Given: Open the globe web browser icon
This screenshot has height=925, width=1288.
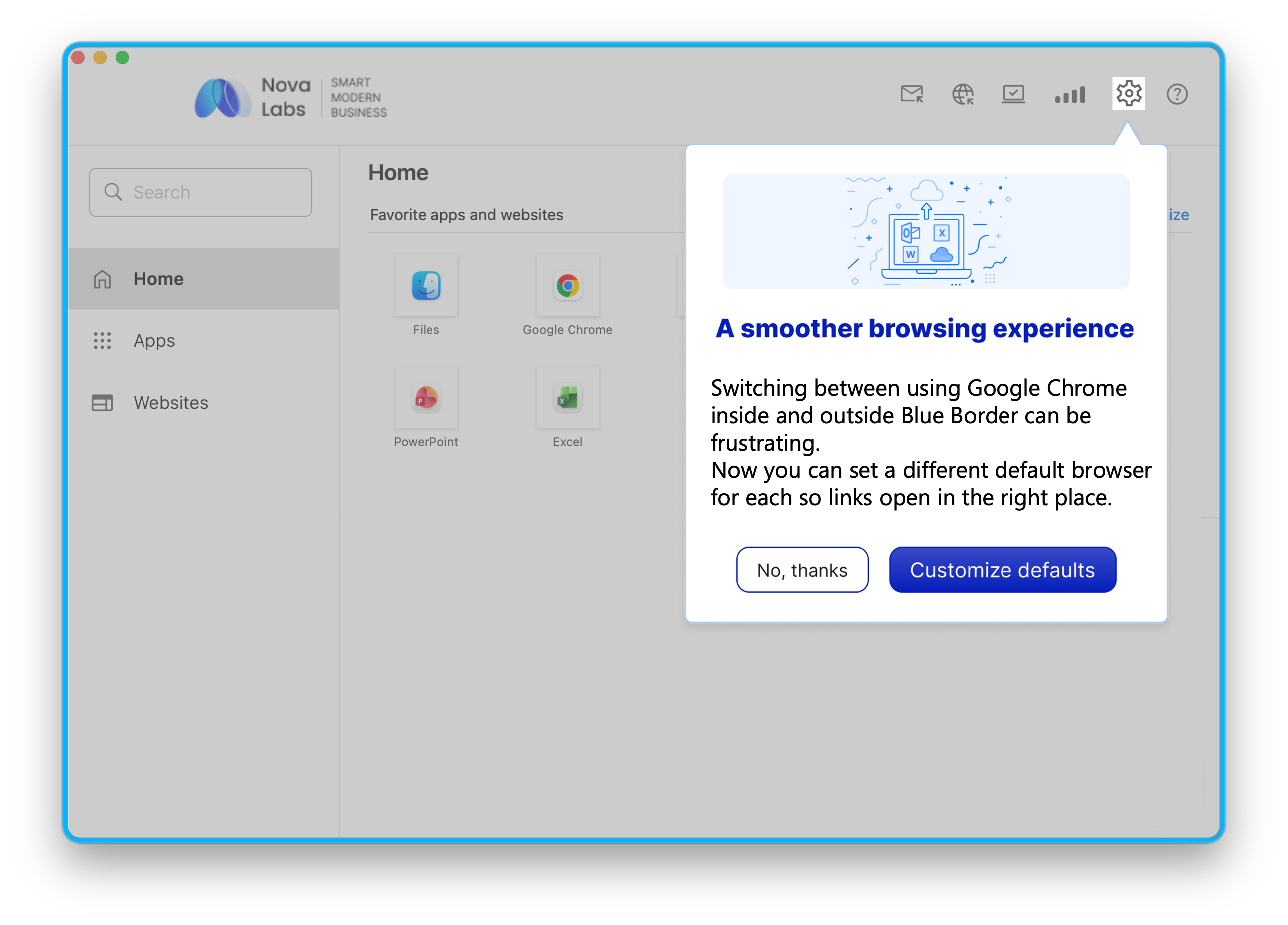Looking at the screenshot, I should click(x=963, y=94).
